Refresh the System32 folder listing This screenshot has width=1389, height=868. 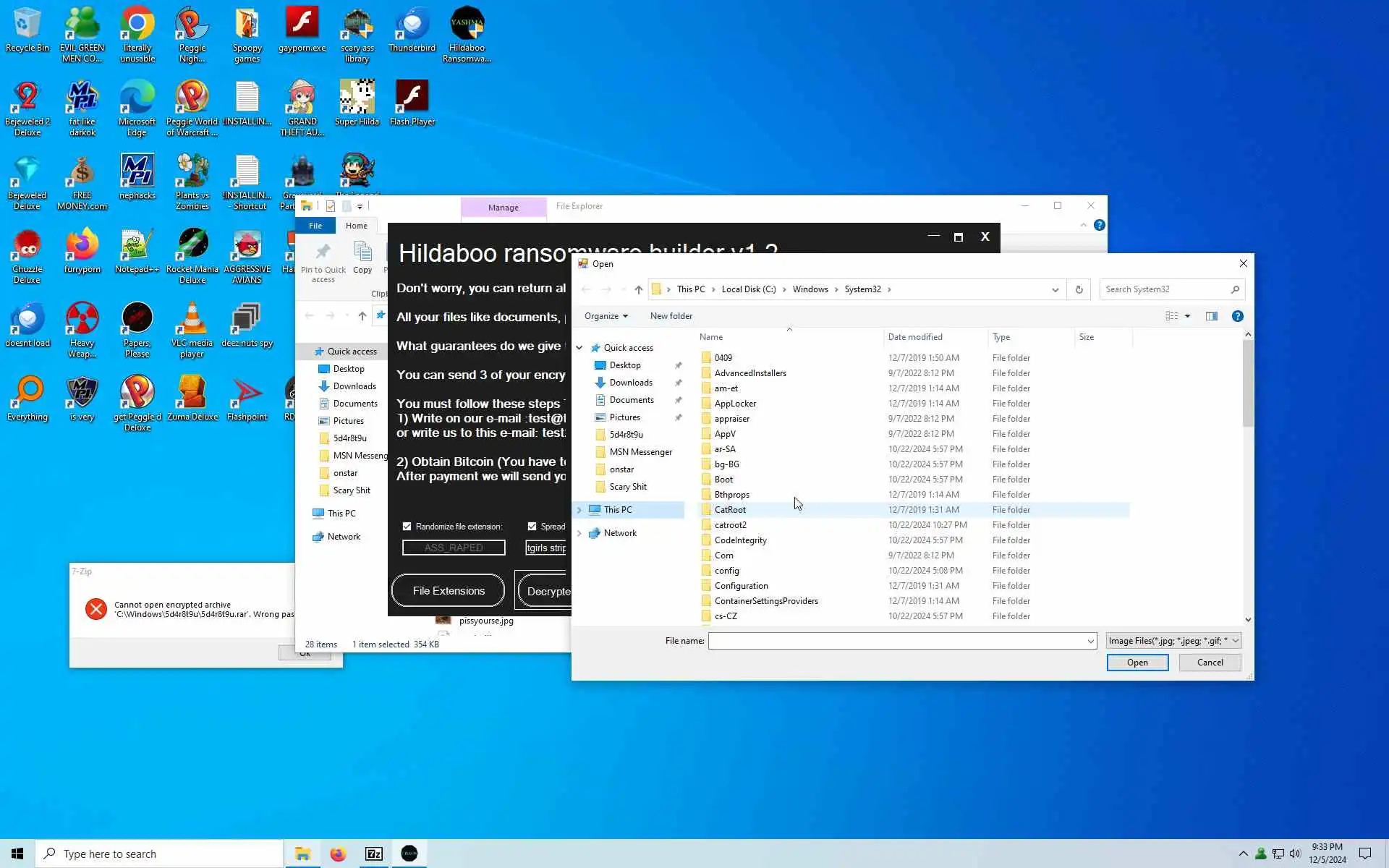(1079, 289)
